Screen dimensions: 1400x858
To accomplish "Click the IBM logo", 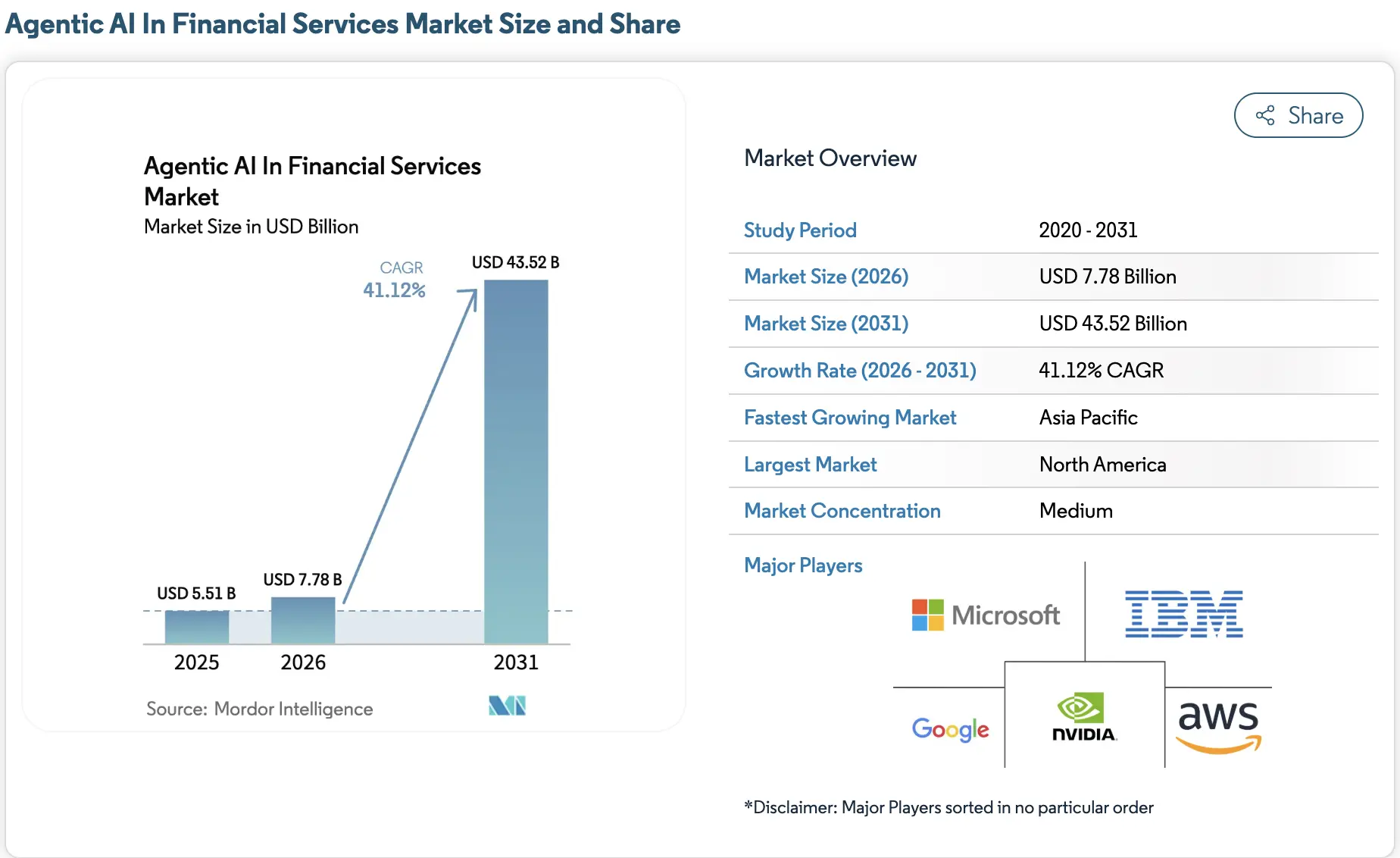I will (x=1184, y=614).
